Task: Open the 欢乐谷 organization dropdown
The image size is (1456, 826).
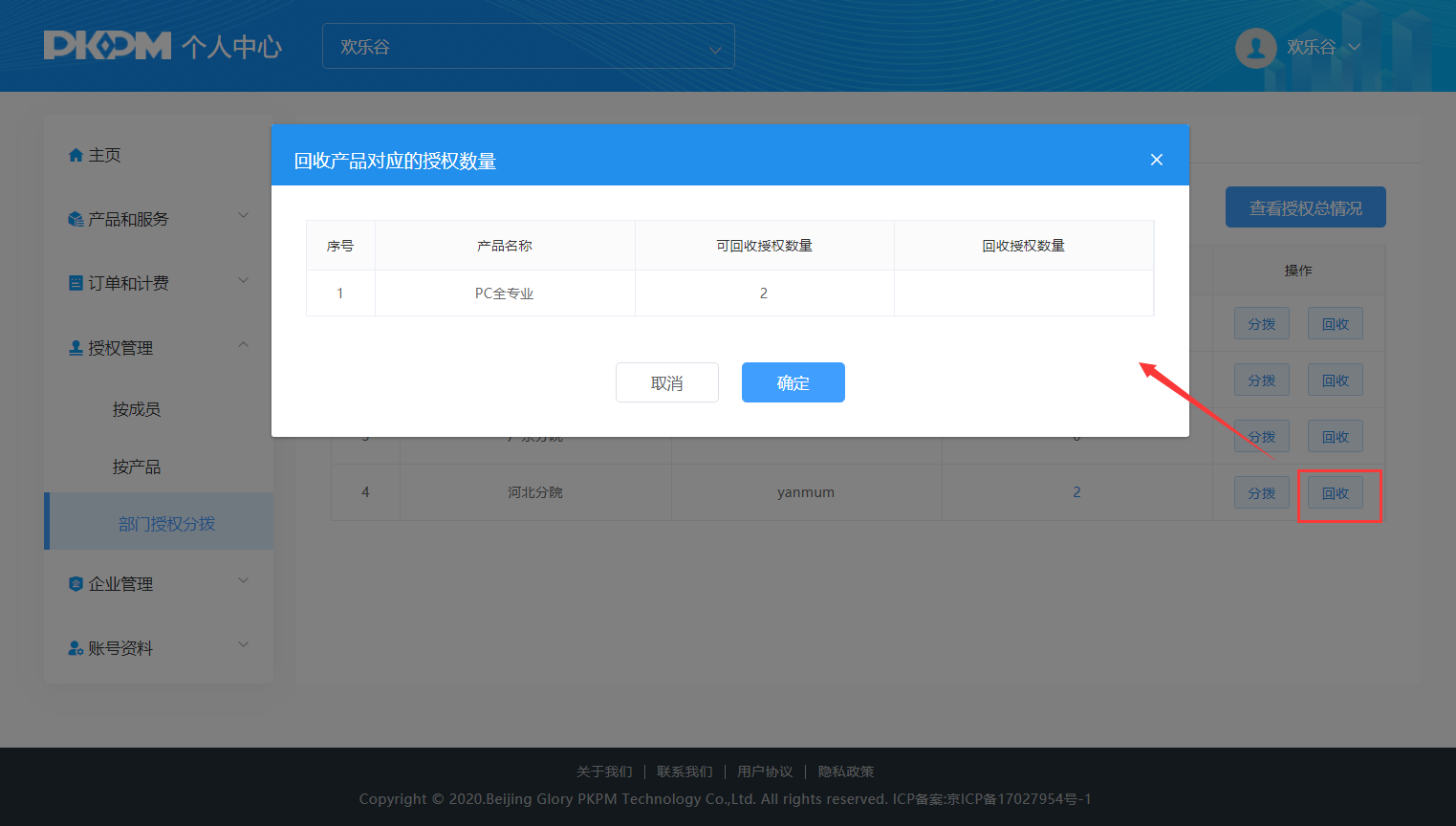Action: 528,47
